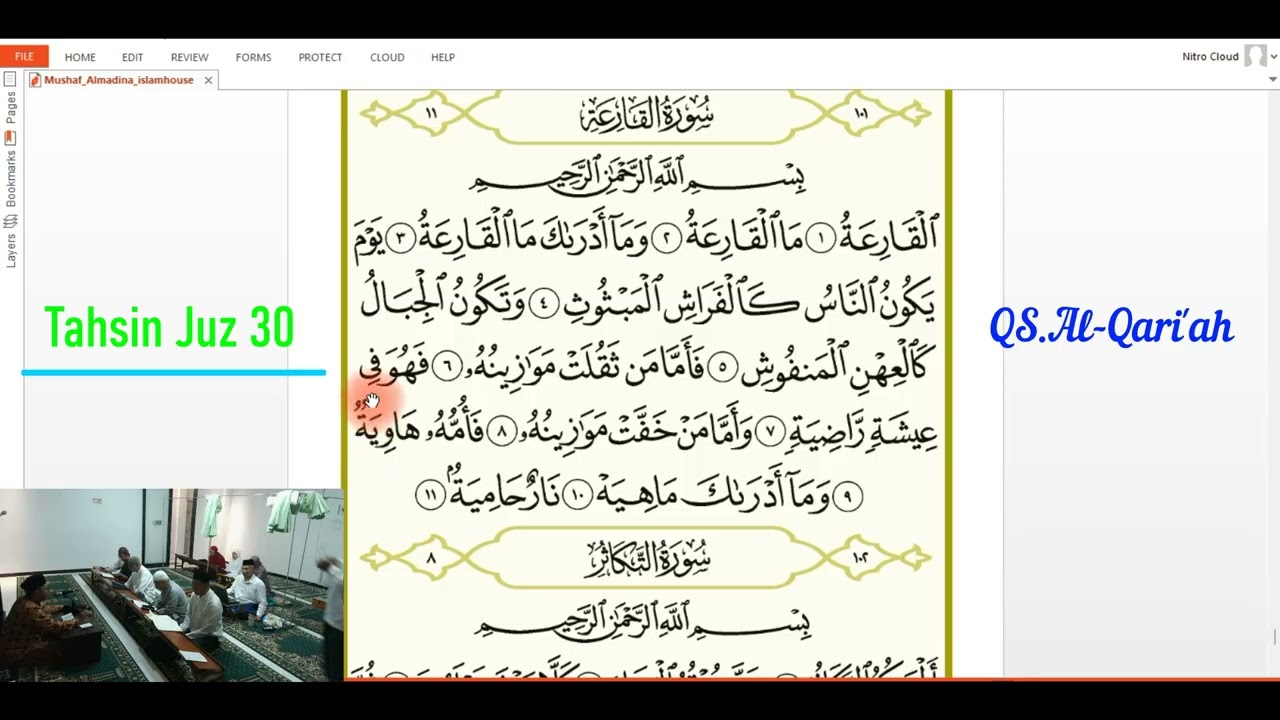The height and width of the screenshot is (720, 1280).
Task: Click the Nitro Cloud label
Action: pos(1210,57)
